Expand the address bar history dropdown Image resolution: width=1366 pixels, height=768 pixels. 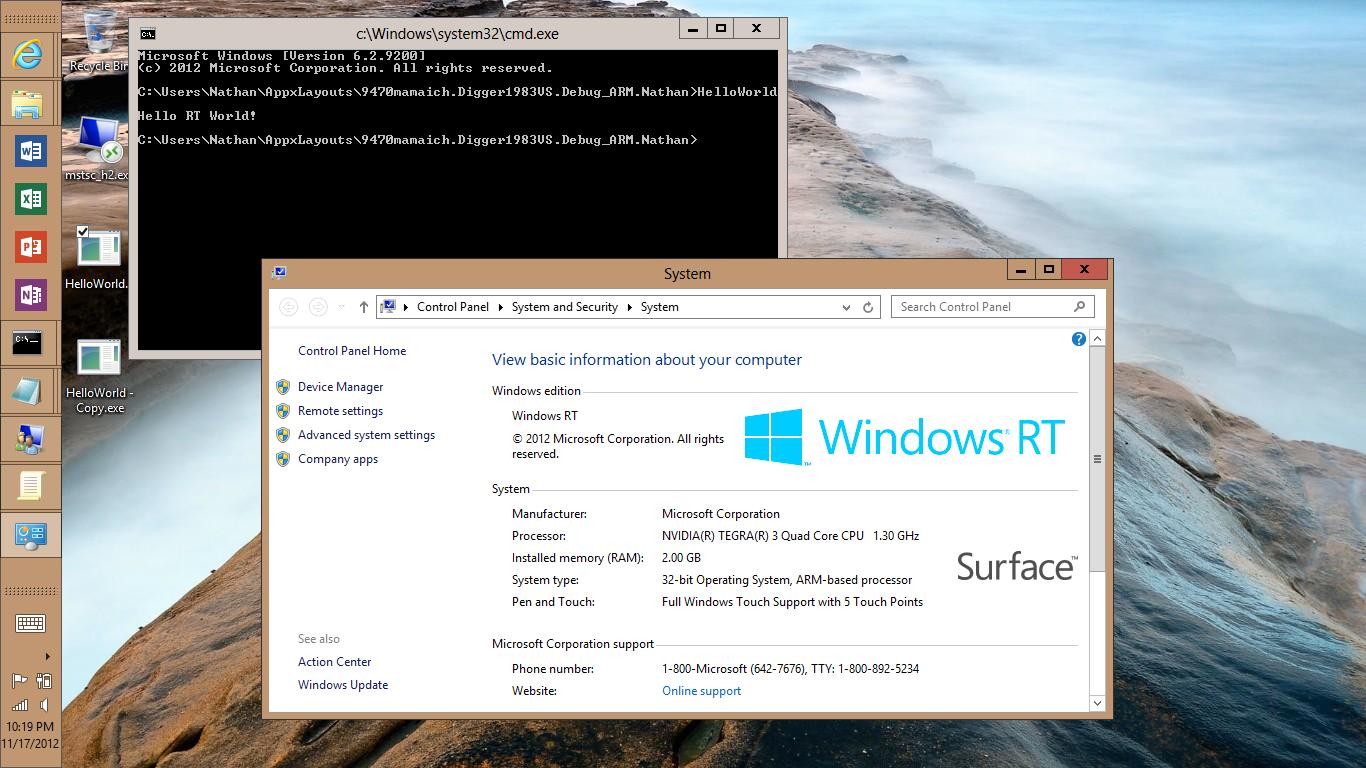click(x=847, y=307)
